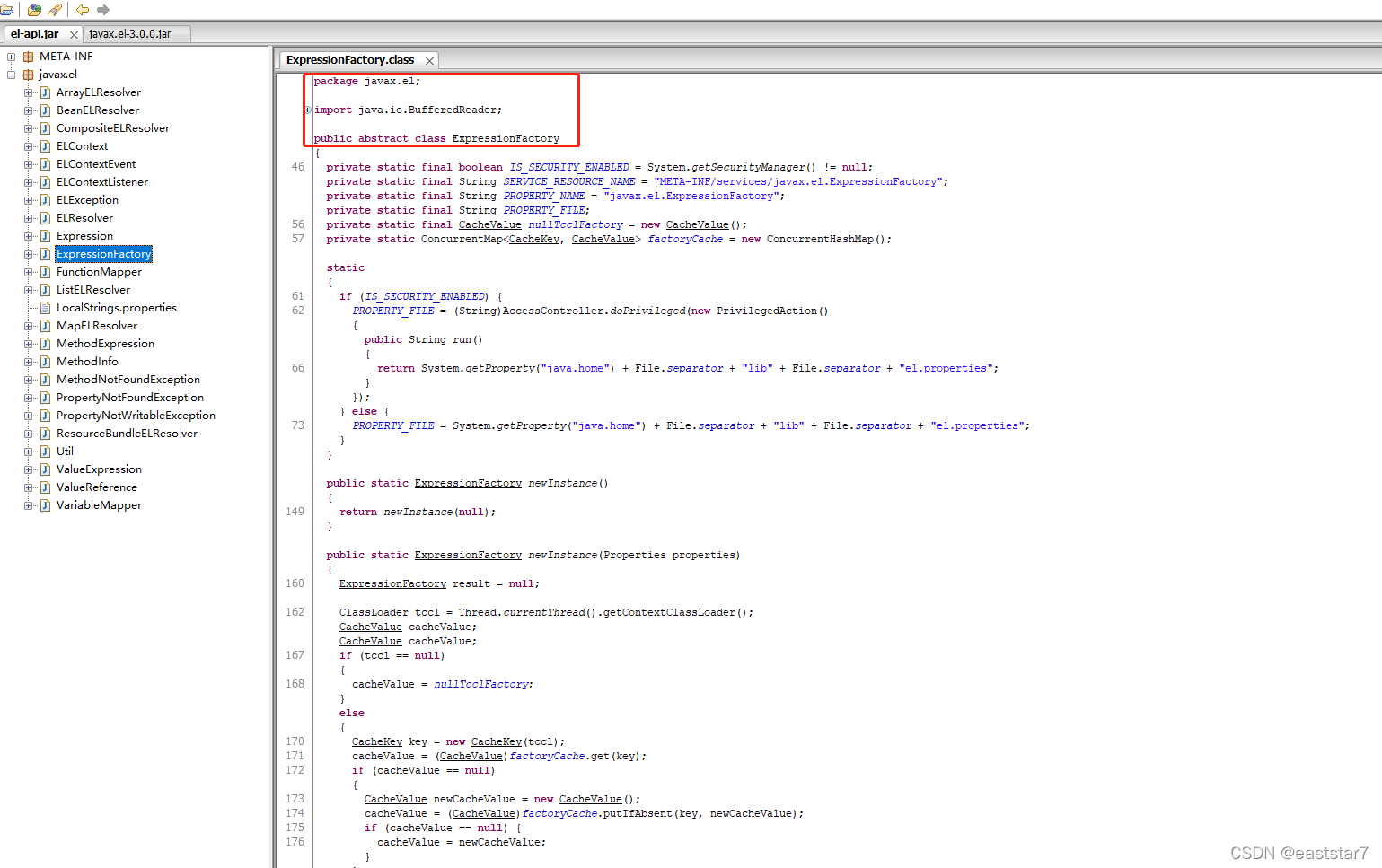
Task: Go back with the left arrow
Action: [83, 10]
